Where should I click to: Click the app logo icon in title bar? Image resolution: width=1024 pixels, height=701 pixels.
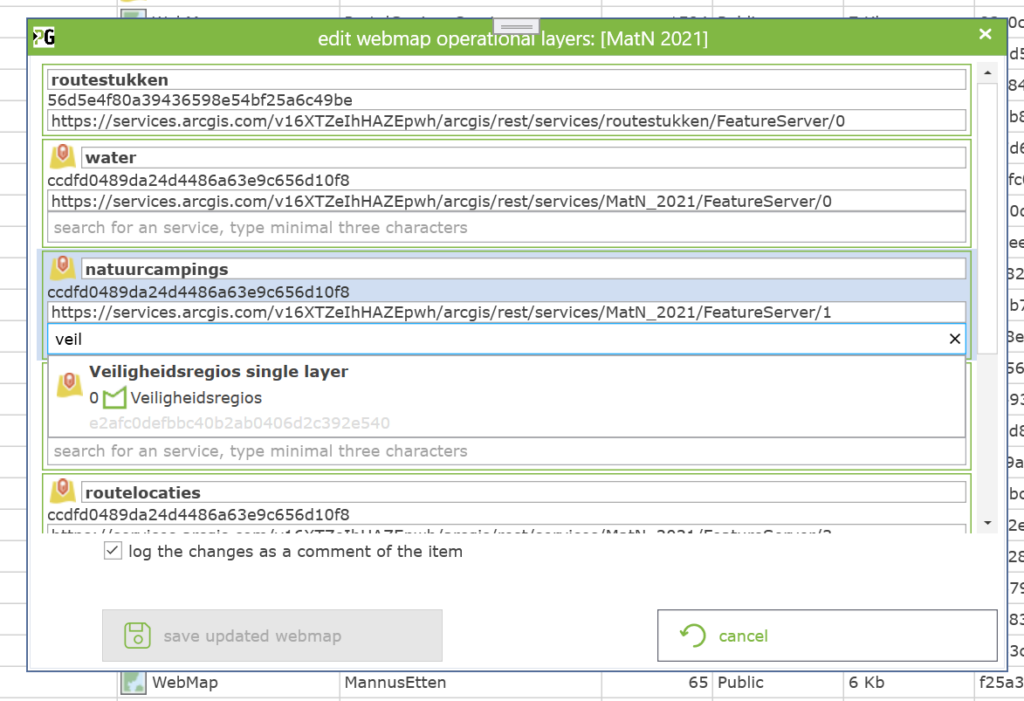pyautogui.click(x=44, y=37)
